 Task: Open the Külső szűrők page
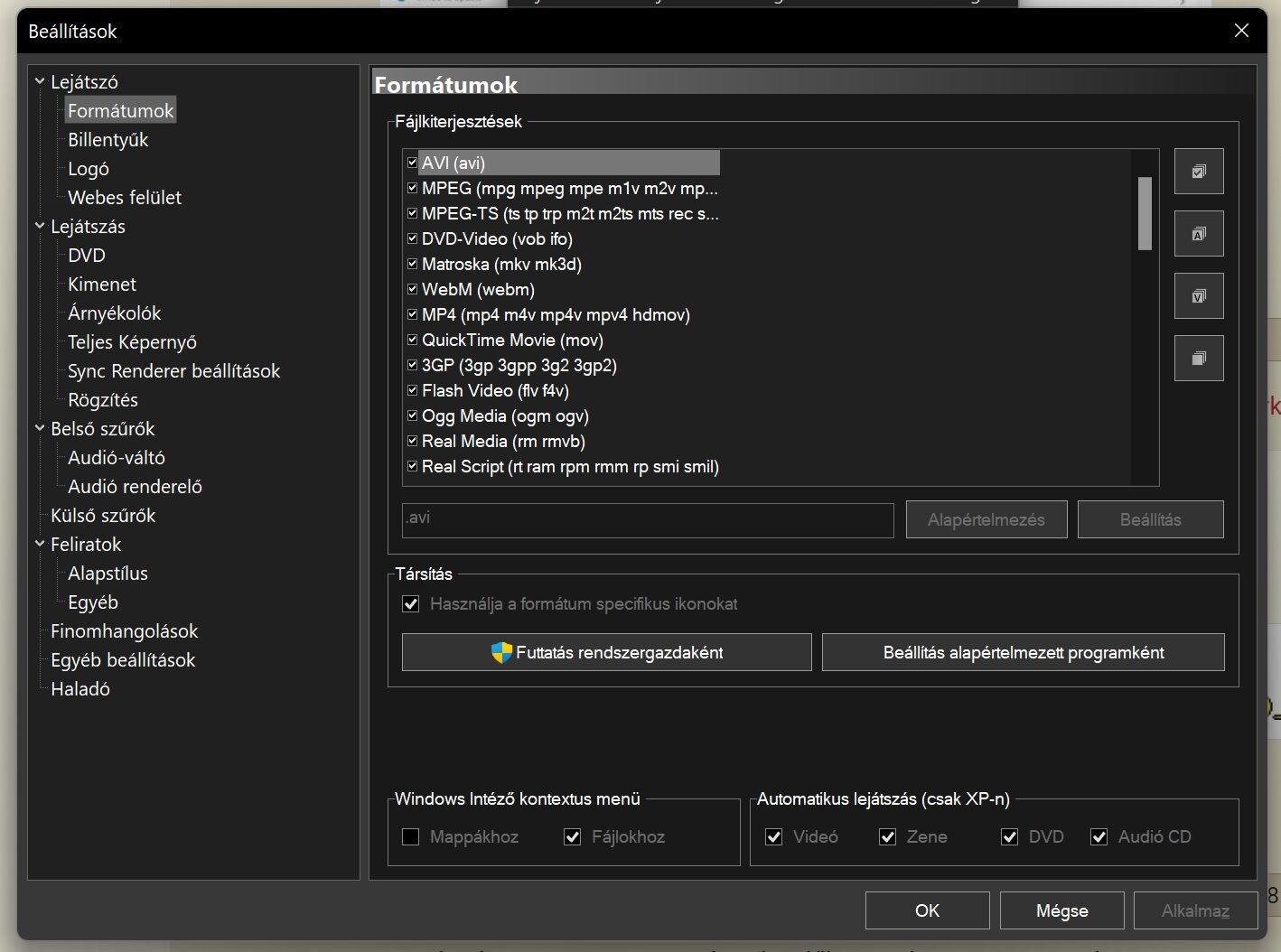coord(103,515)
